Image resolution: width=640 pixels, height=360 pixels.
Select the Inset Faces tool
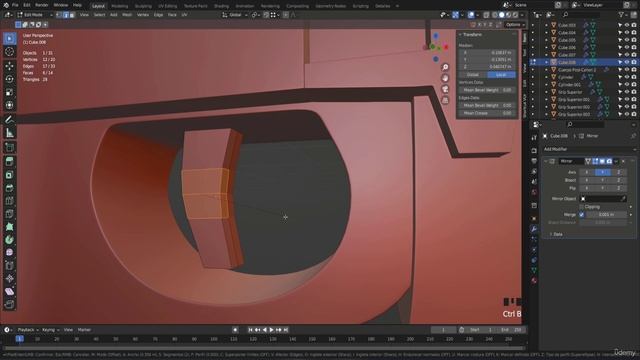tap(9, 175)
